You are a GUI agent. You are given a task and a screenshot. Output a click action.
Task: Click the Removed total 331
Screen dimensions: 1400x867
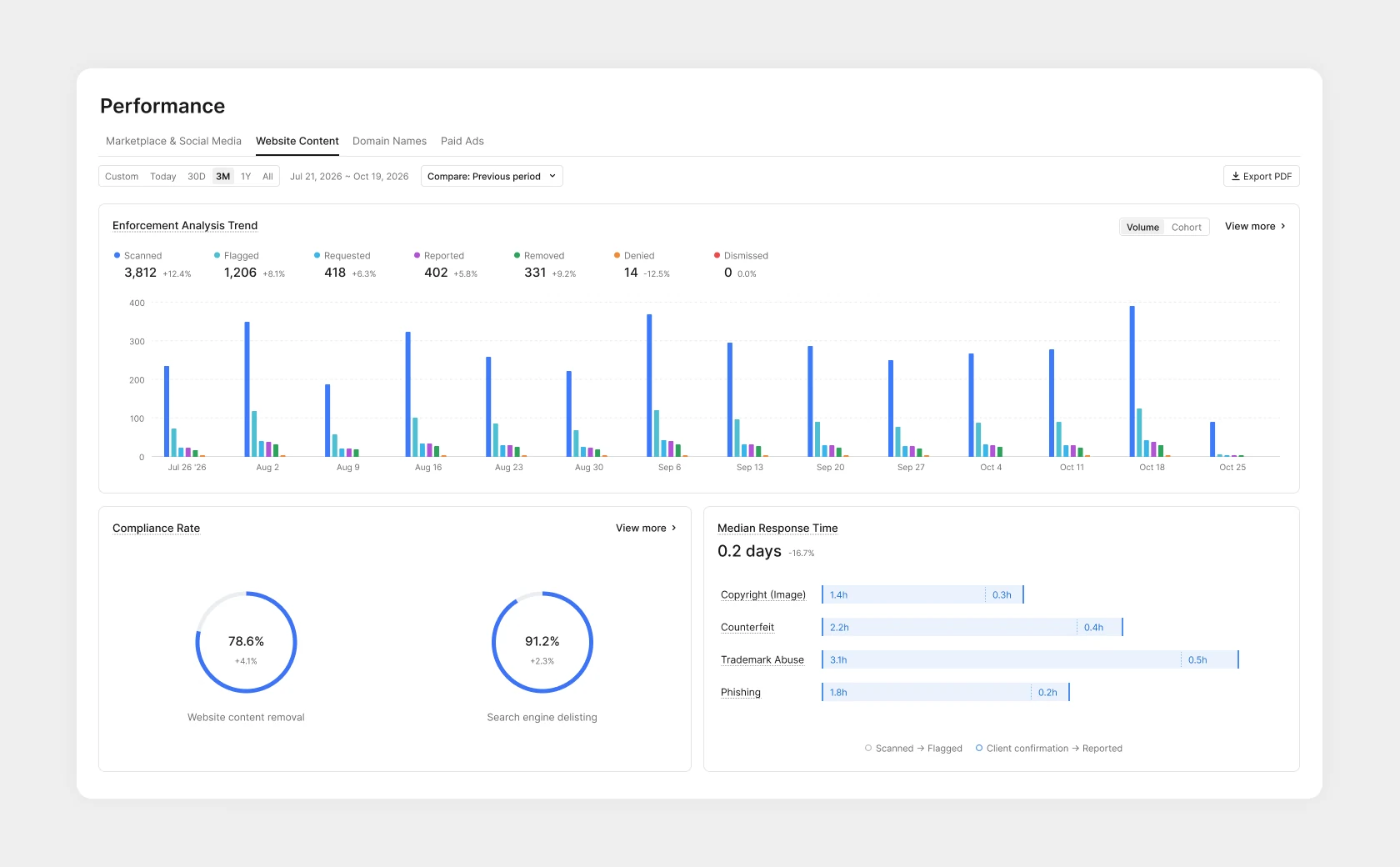coord(535,273)
